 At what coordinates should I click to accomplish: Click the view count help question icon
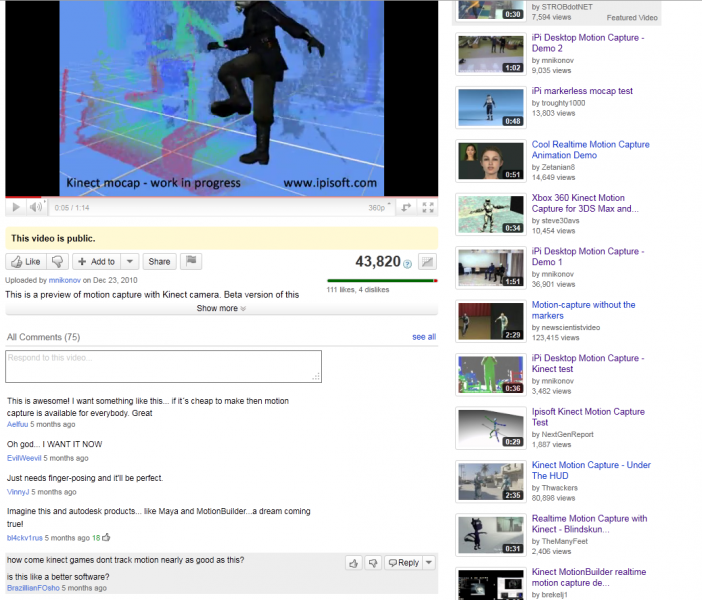tap(407, 264)
